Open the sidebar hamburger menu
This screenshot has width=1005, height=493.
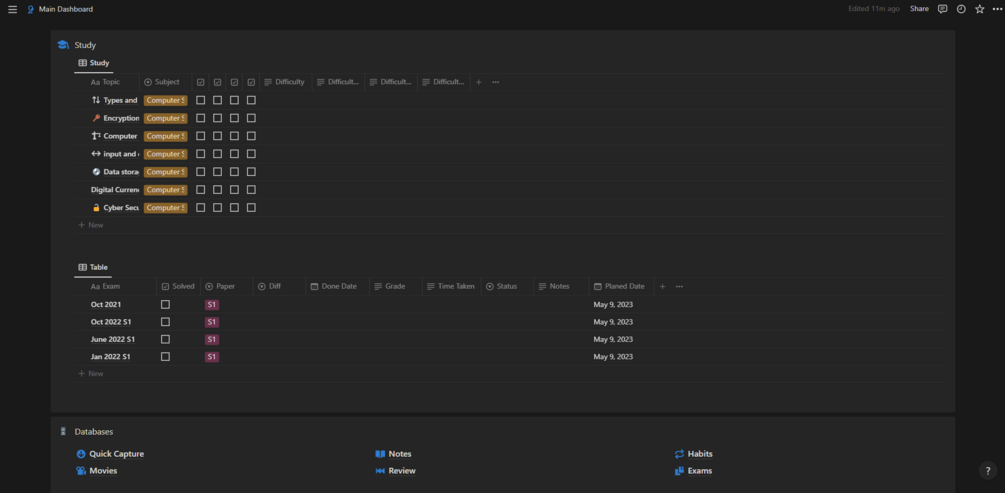coord(12,10)
